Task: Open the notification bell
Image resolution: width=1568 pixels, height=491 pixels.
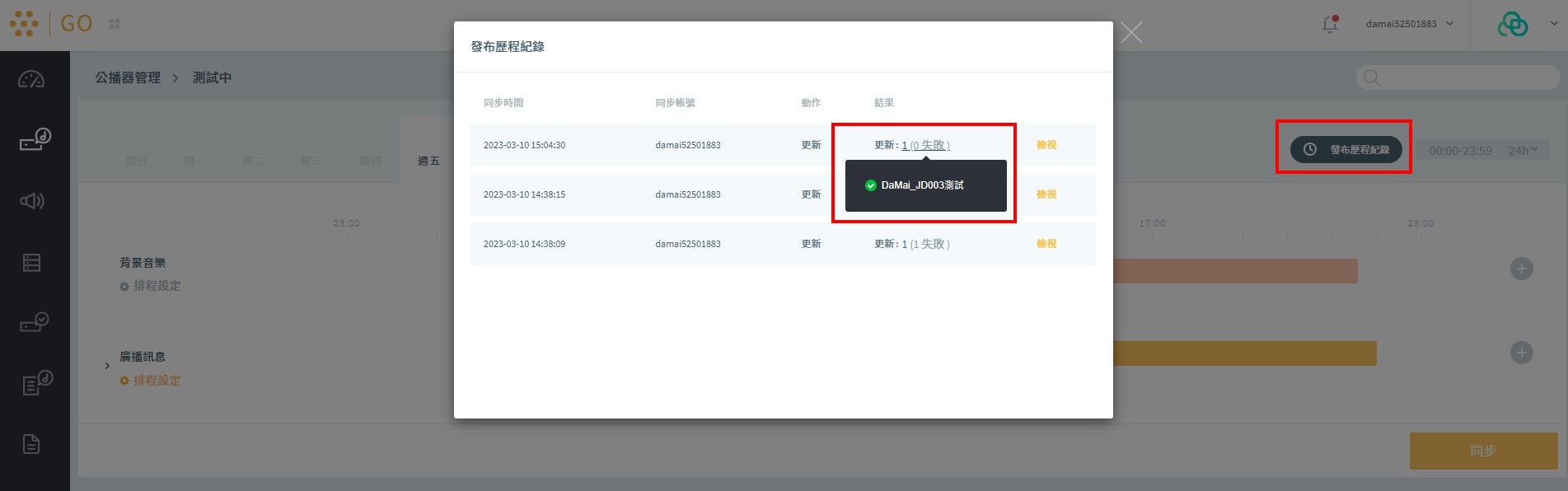Action: pos(1329,25)
